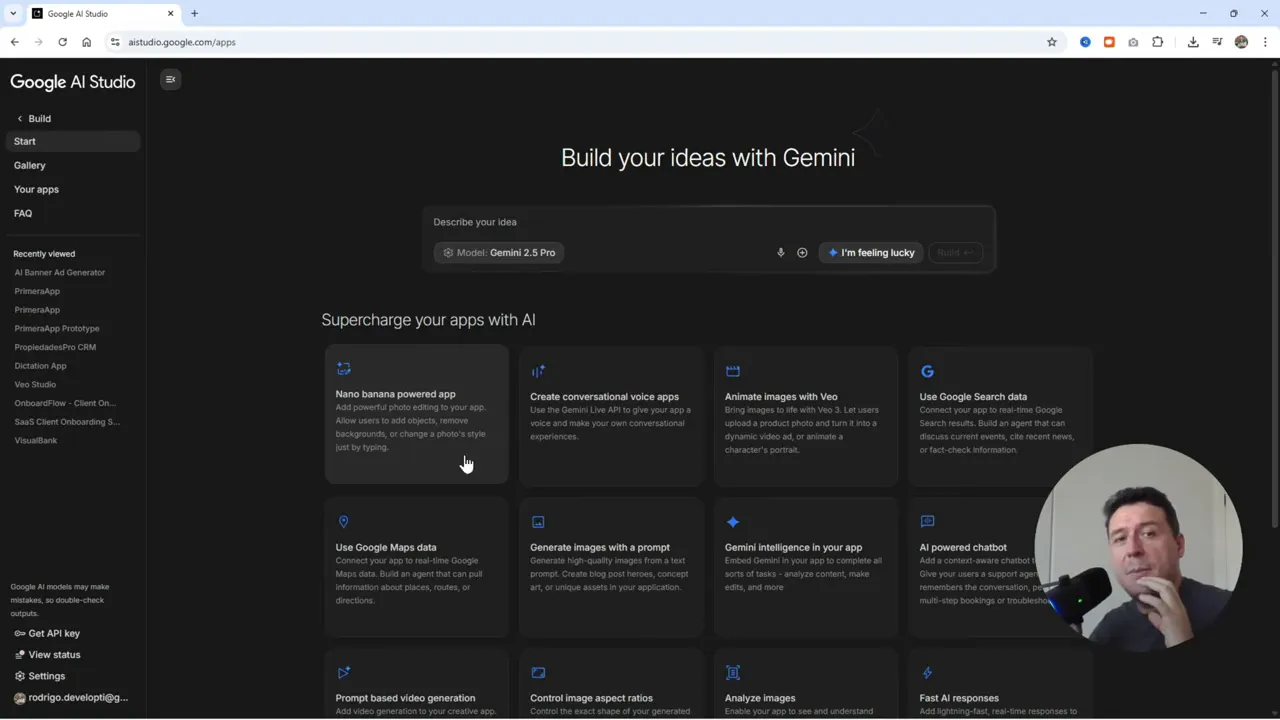Collapse the sidebar with the collapse icon
This screenshot has width=1280, height=720.
coord(170,79)
